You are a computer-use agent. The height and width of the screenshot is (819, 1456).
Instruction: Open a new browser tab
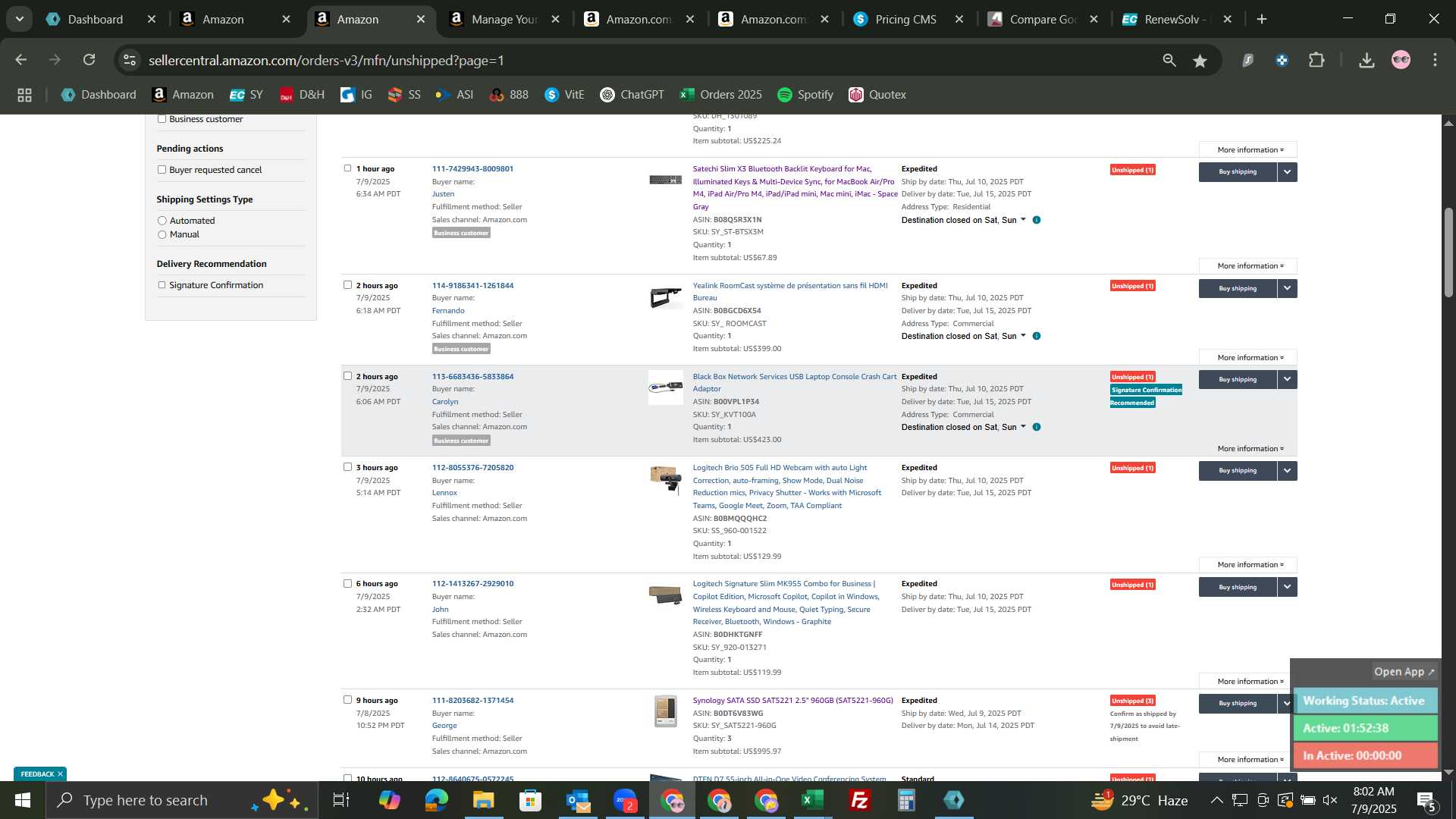point(1262,19)
